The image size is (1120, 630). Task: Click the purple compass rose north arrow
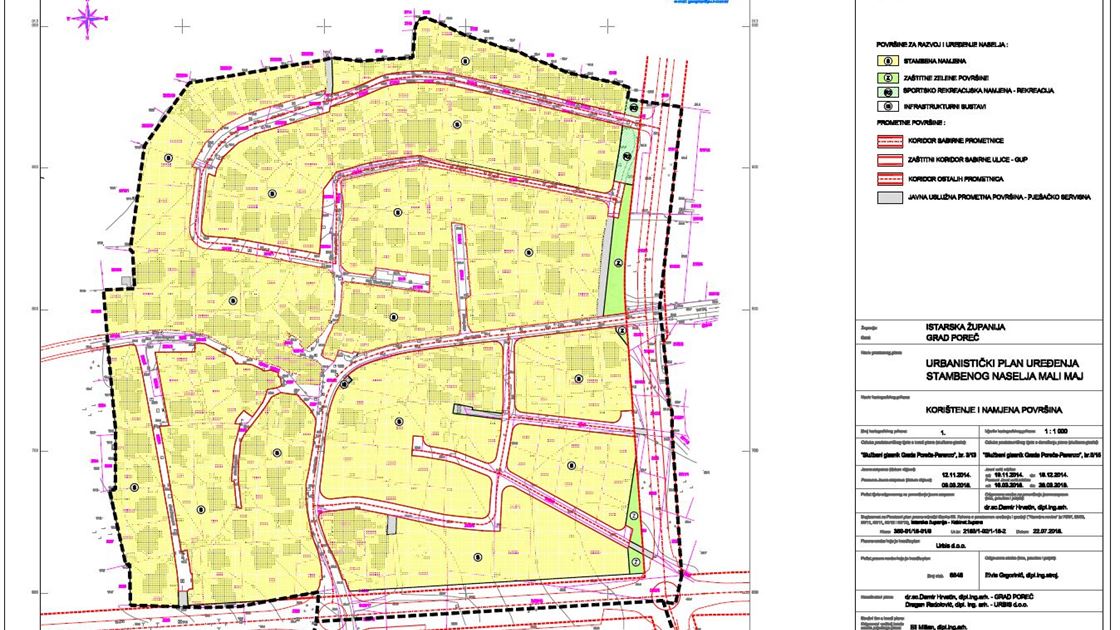click(x=89, y=17)
